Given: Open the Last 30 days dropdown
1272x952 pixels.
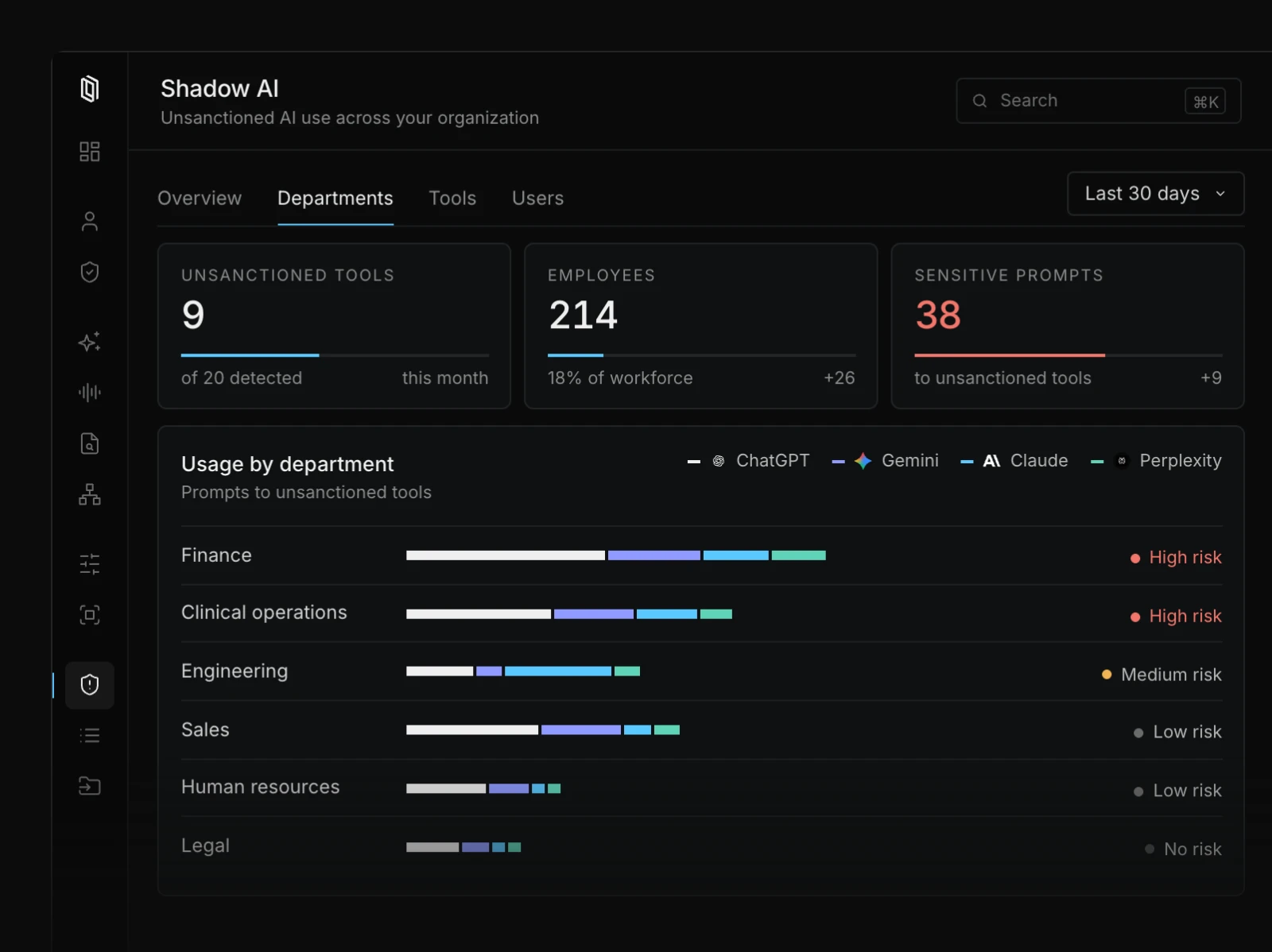Looking at the screenshot, I should point(1155,194).
